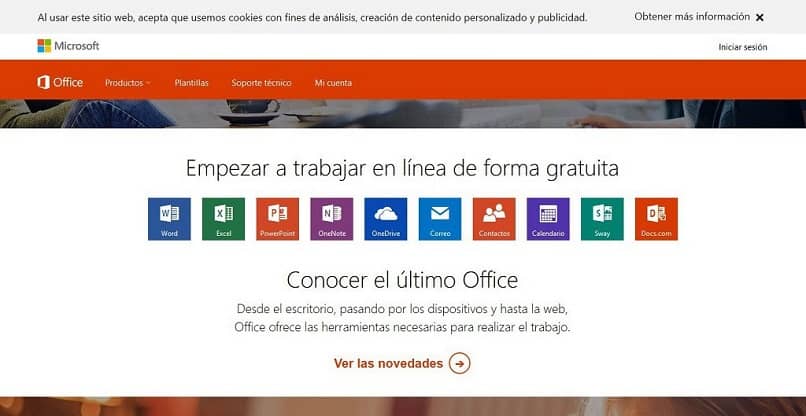Image resolution: width=806 pixels, height=416 pixels.
Task: Open the OneDrive cloud tile
Action: tap(386, 219)
